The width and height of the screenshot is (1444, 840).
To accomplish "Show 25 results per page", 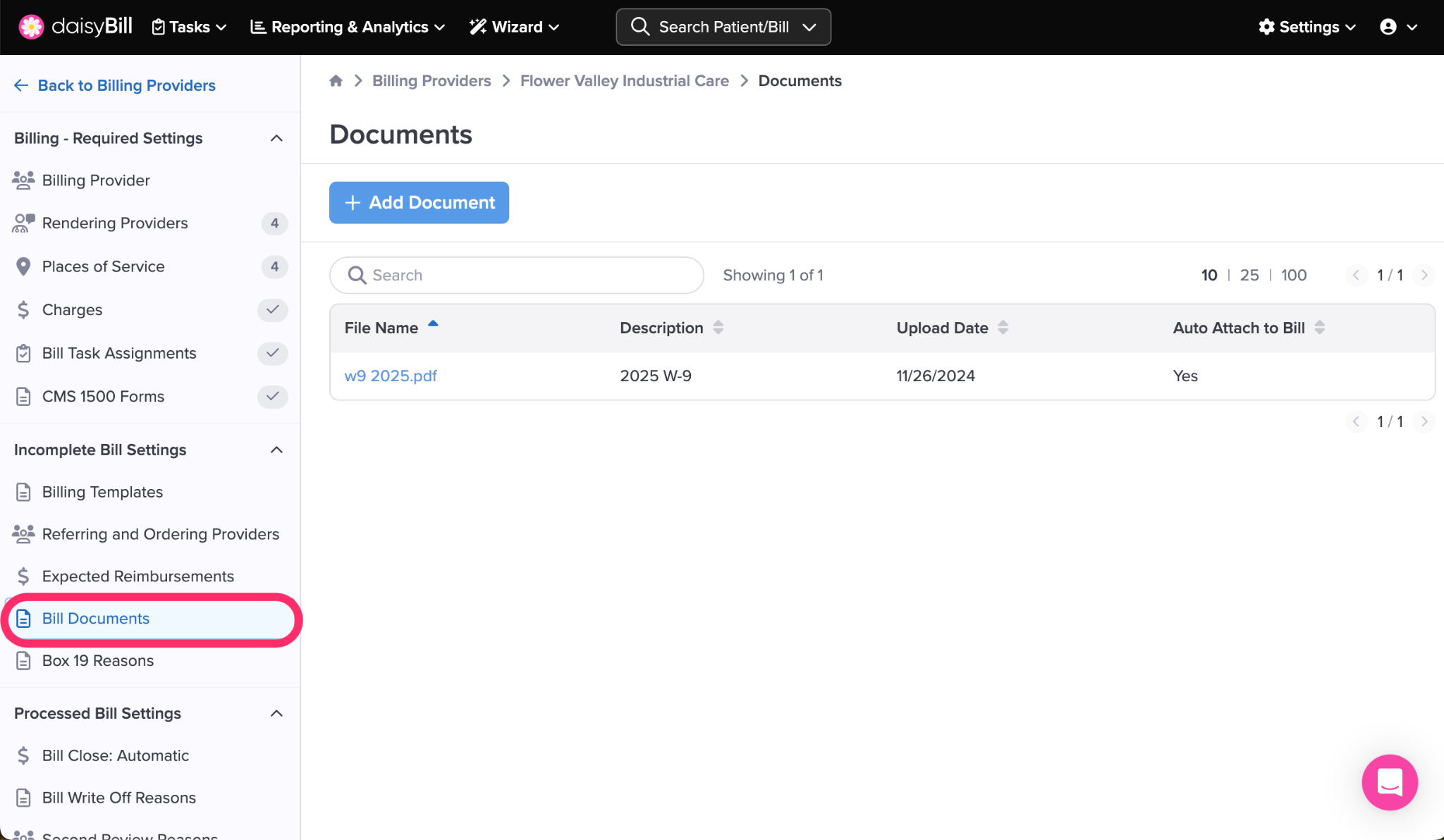I will pyautogui.click(x=1249, y=275).
